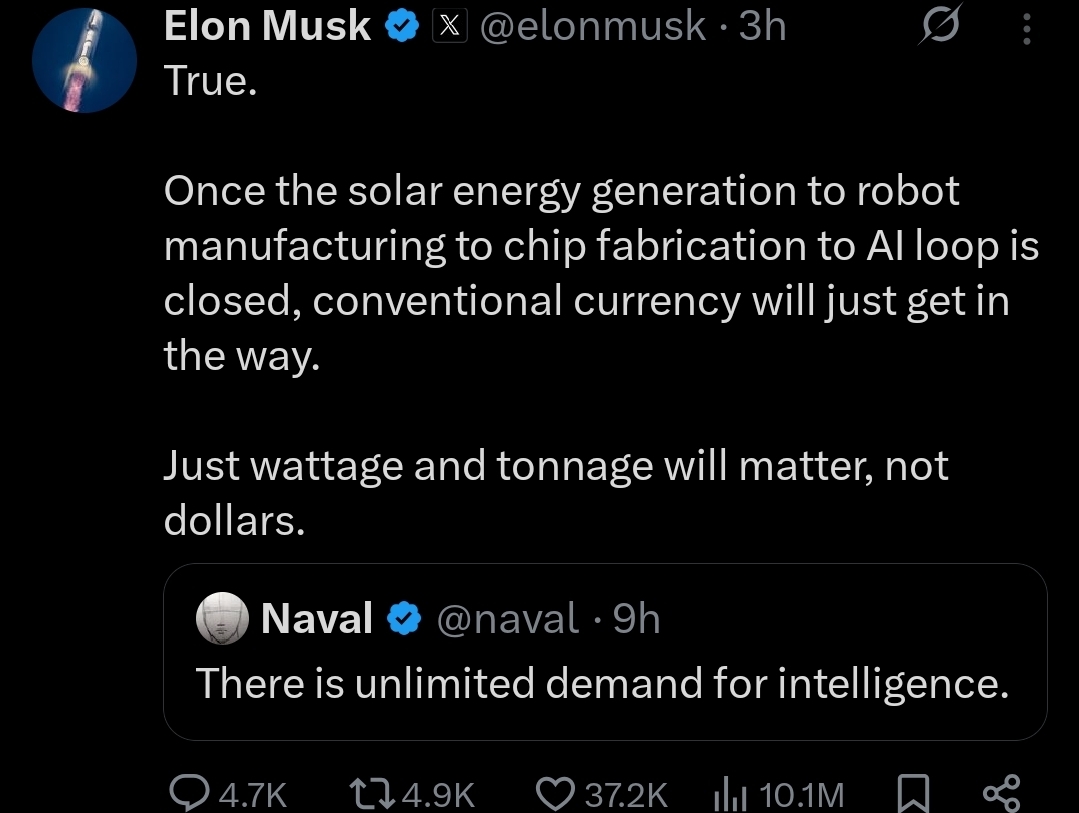Reply using the comment bubble icon
The height and width of the screenshot is (813, 1079).
[x=188, y=793]
